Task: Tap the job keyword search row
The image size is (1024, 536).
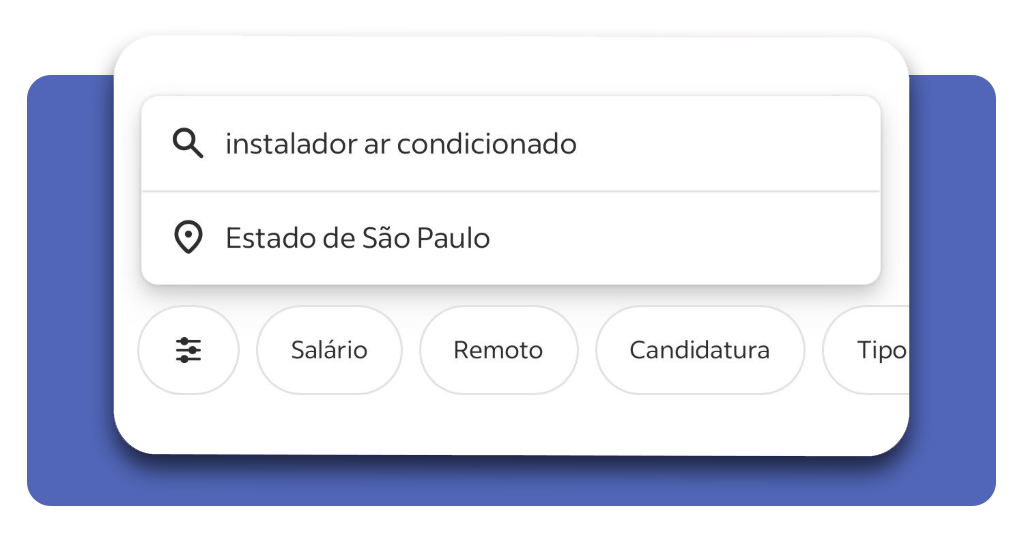Action: coord(511,144)
